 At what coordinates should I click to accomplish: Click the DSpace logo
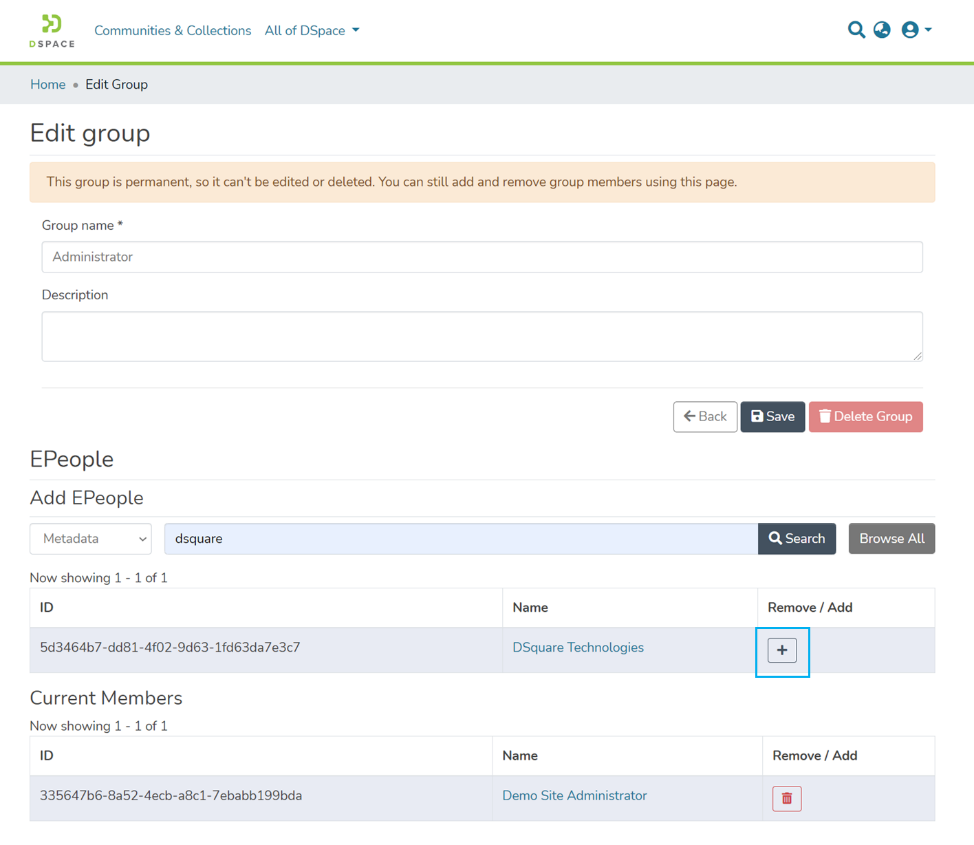click(x=51, y=31)
